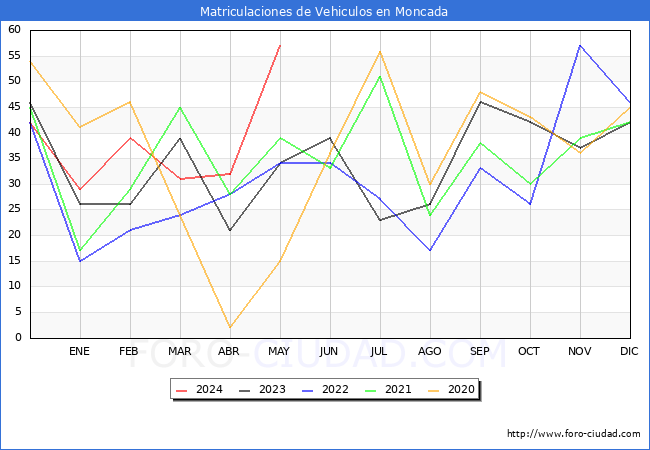Image resolution: width=650 pixels, height=450 pixels.
Task: Click the OCT month axis label
Action: pos(529,351)
